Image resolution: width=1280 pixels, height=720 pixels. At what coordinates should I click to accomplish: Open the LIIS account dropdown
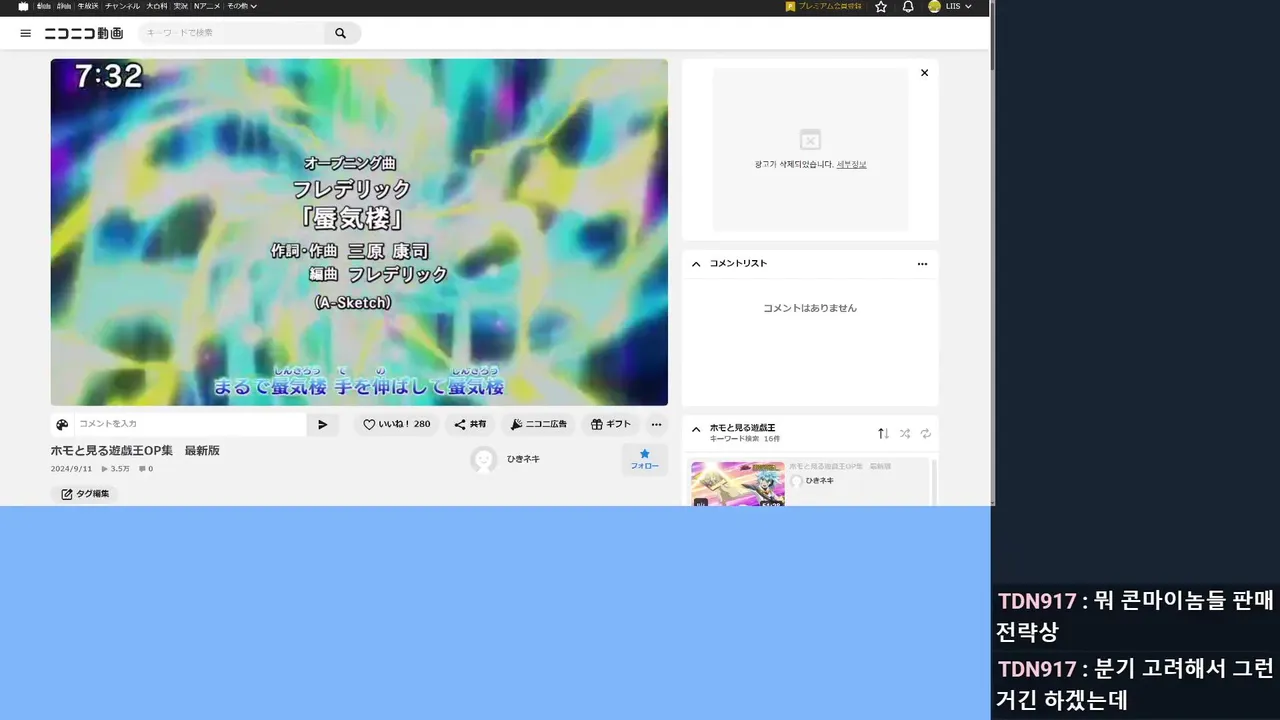click(x=958, y=6)
